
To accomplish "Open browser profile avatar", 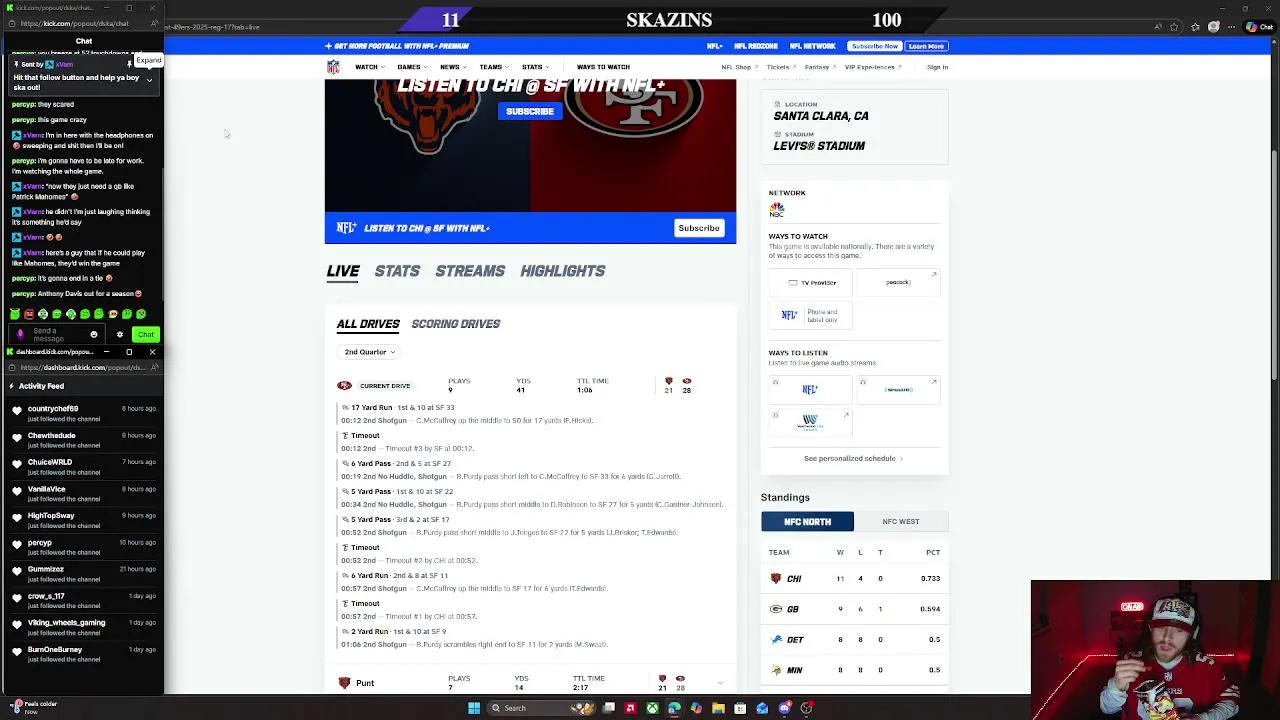I will click(1214, 27).
